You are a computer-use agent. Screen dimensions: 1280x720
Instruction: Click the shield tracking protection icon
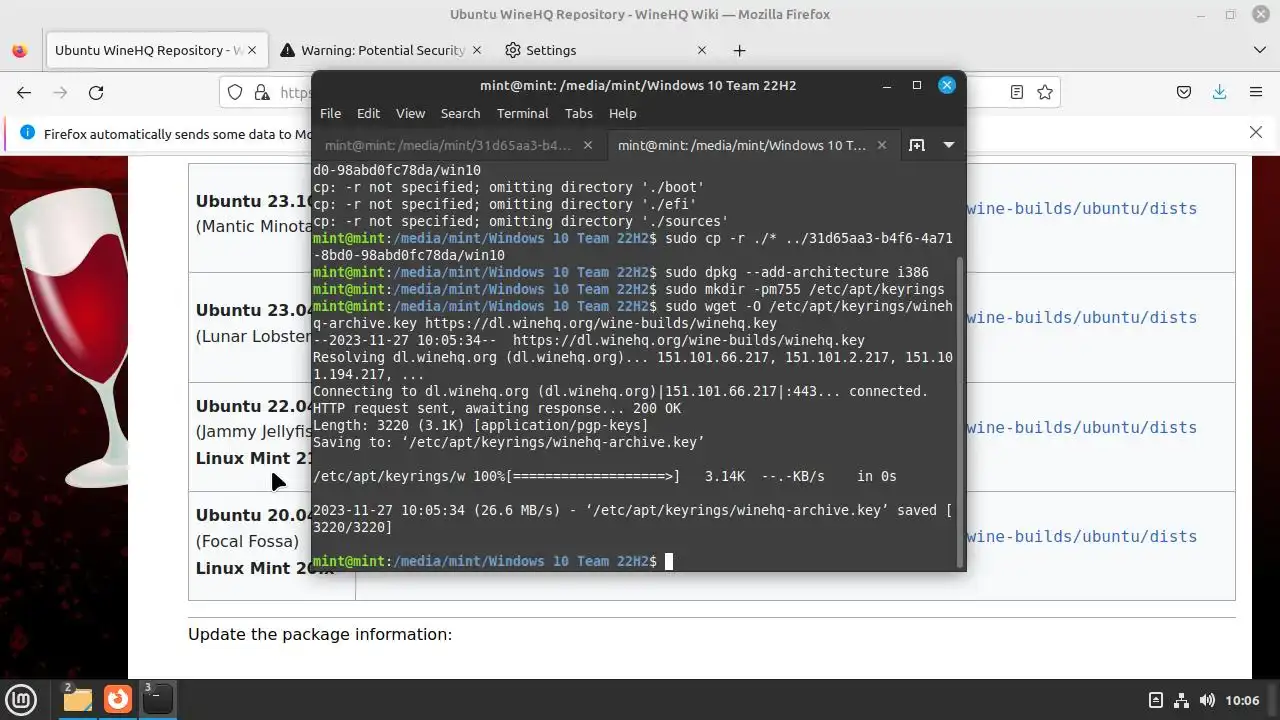(x=235, y=92)
